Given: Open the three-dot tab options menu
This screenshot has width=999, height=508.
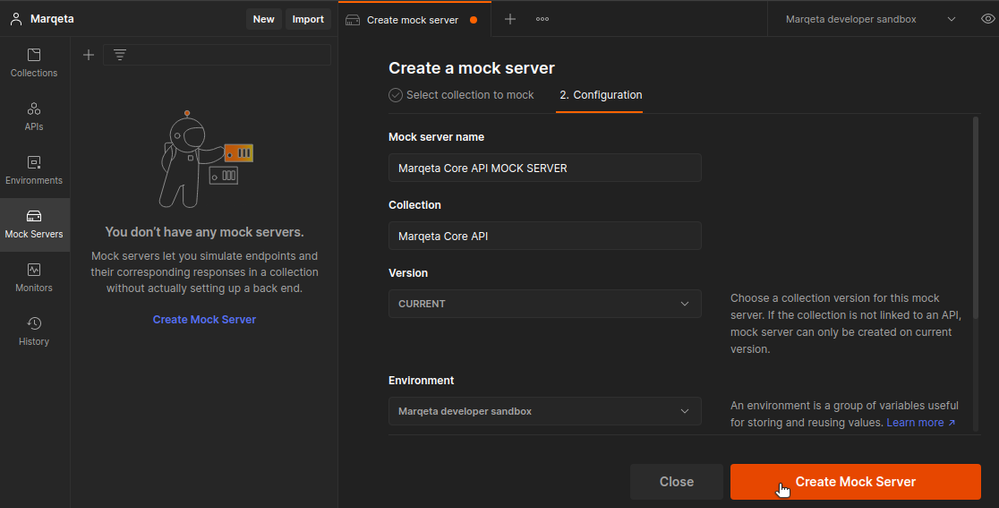Looking at the screenshot, I should [x=542, y=19].
